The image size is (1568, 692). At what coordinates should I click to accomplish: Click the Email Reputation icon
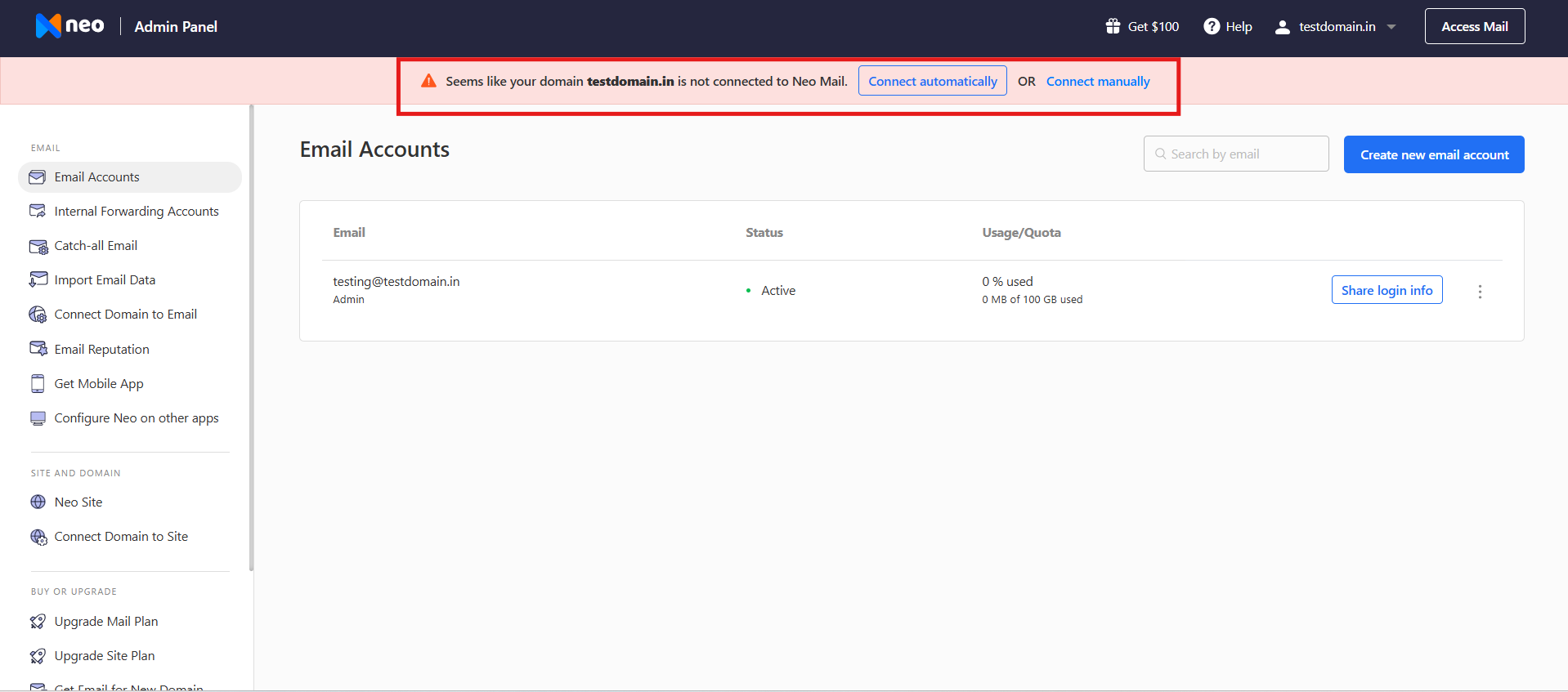coord(38,349)
